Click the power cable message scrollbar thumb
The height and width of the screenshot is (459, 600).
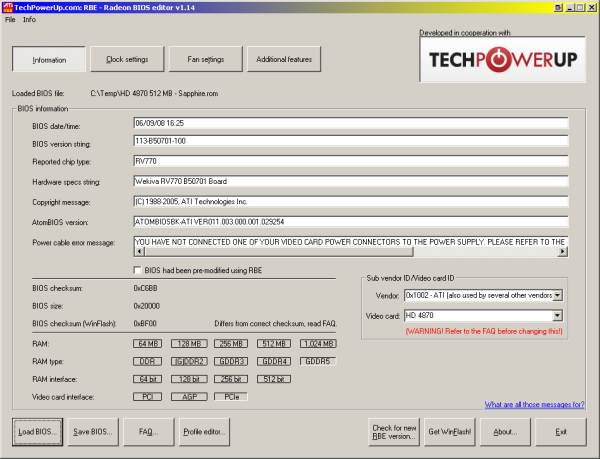point(279,251)
